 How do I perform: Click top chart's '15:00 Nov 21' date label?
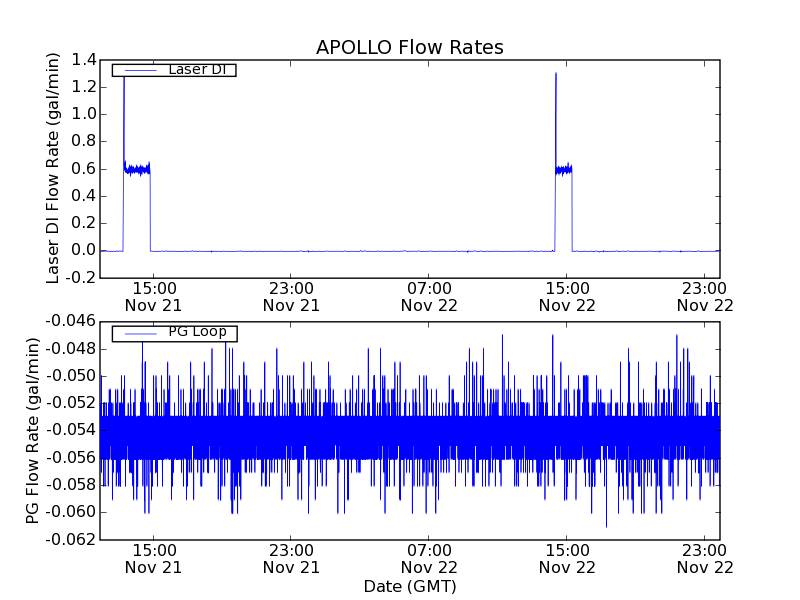pos(154,297)
